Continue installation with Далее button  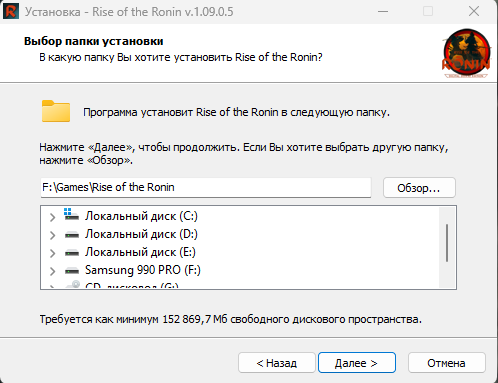357,363
